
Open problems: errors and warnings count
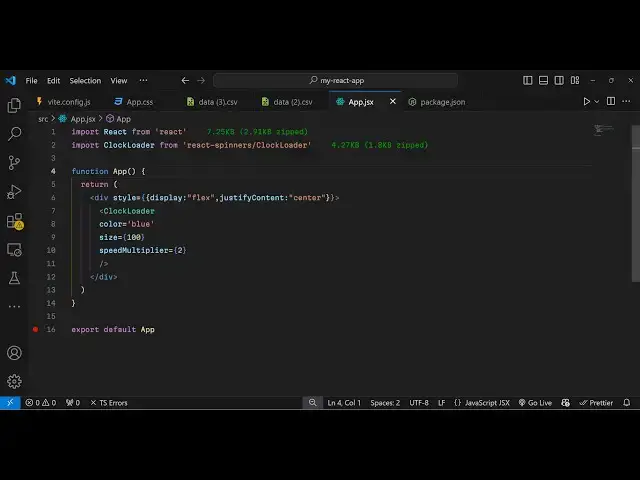coord(41,403)
